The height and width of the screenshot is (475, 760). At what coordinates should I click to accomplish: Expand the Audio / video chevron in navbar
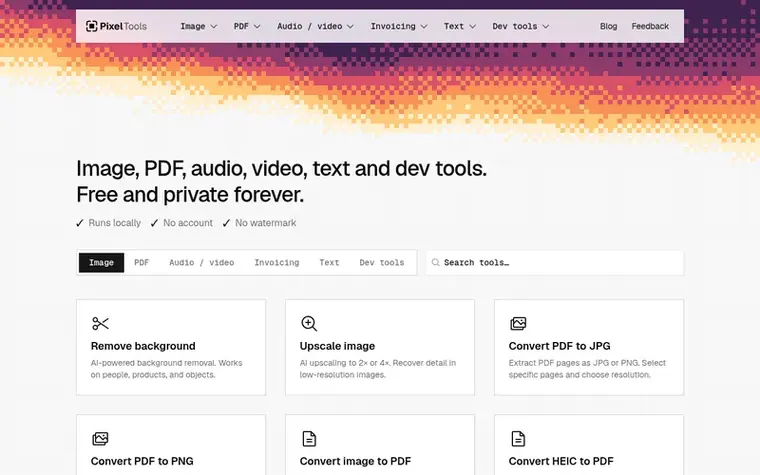(x=350, y=27)
